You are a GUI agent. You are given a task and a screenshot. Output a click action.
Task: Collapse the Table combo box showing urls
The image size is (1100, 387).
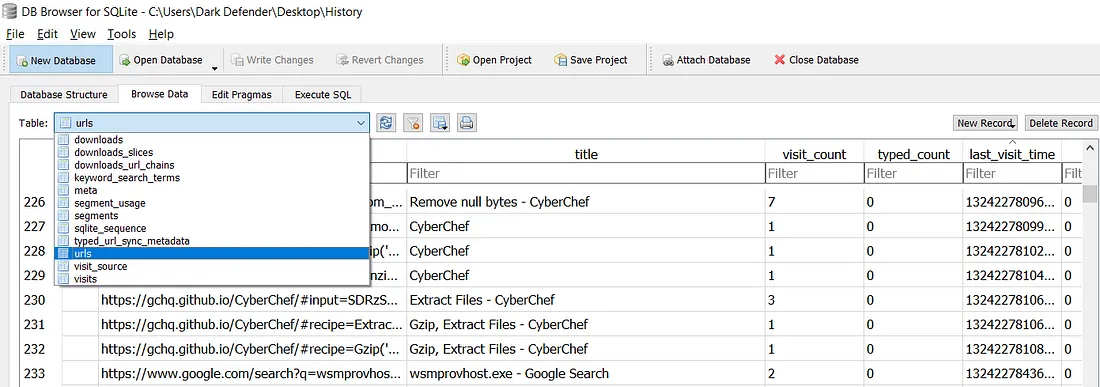coord(212,123)
